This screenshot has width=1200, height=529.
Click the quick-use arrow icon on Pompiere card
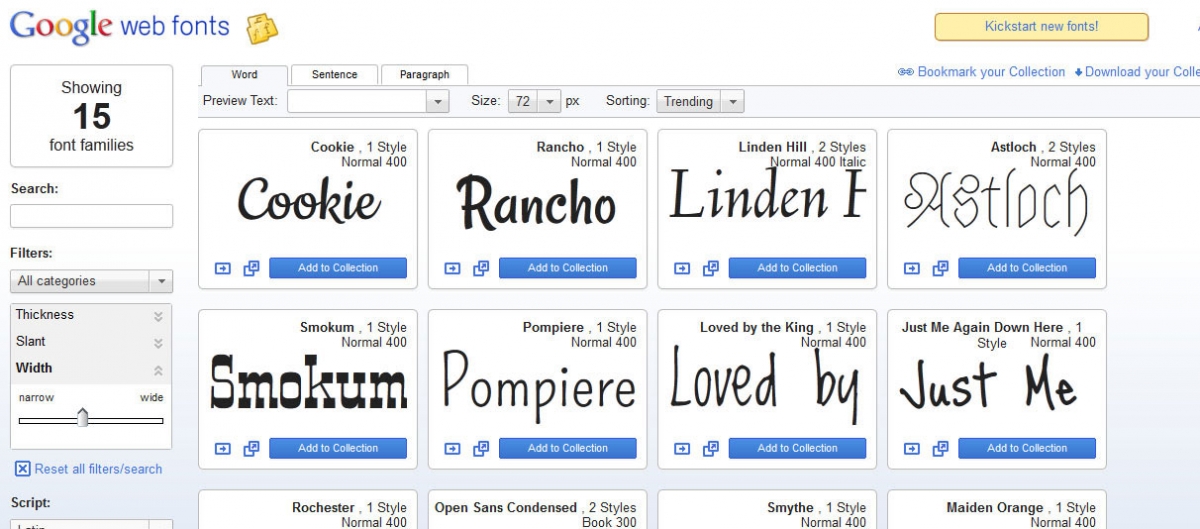453,448
